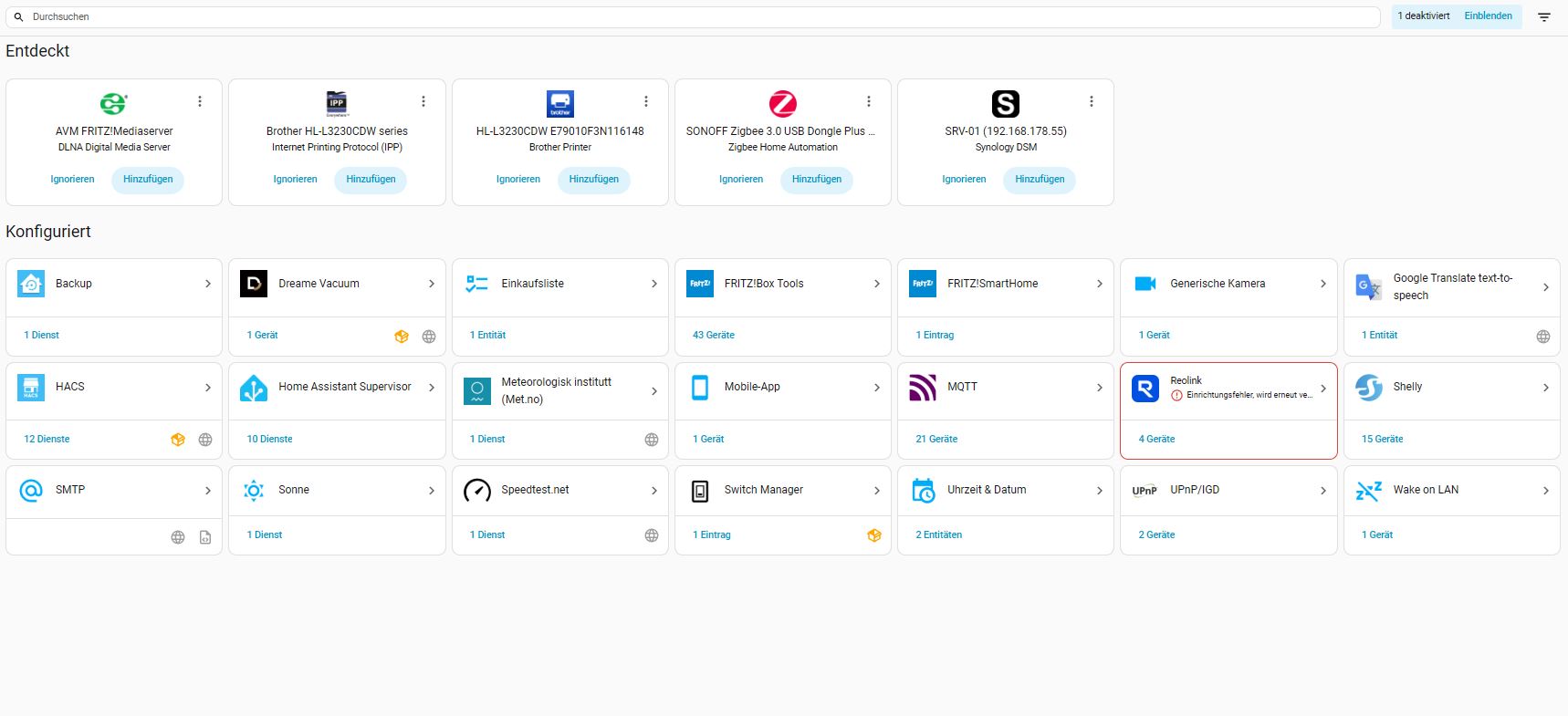The image size is (1568, 716).
Task: Ignore the SONOFF Zigbee dongle
Action: [x=741, y=180]
